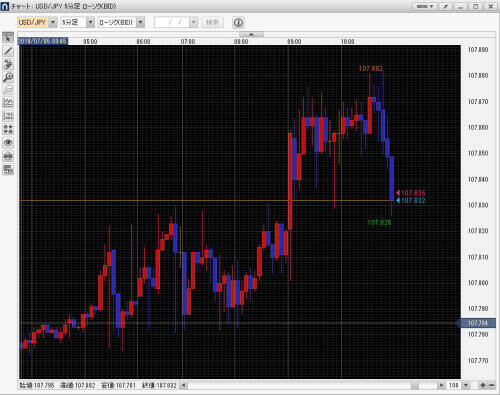This screenshot has width=500, height=395.
Task: Select the arrow cursor tool
Action: point(8,38)
